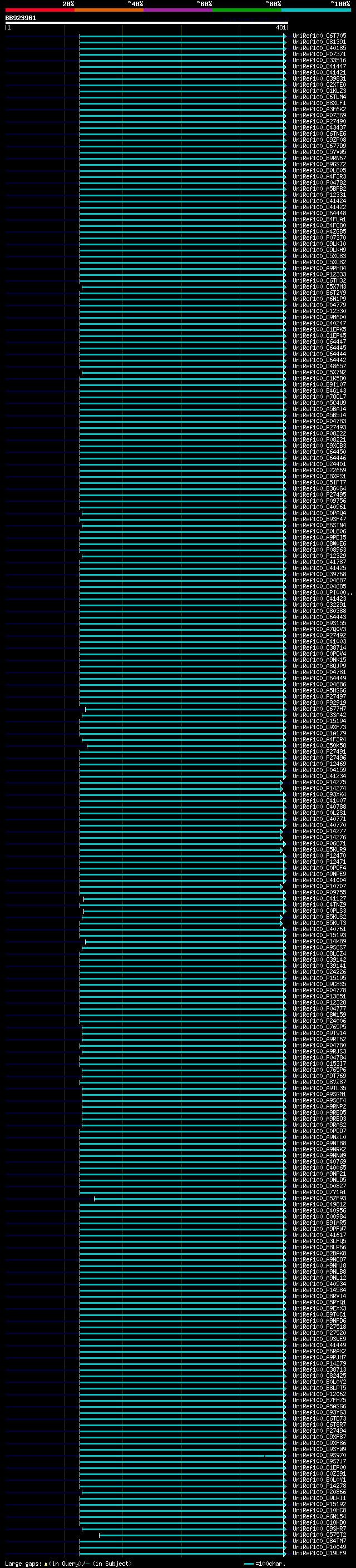The width and height of the screenshot is (356, 1568).
Task: Select hit label UniRef100_O64447
Action: click(319, 342)
